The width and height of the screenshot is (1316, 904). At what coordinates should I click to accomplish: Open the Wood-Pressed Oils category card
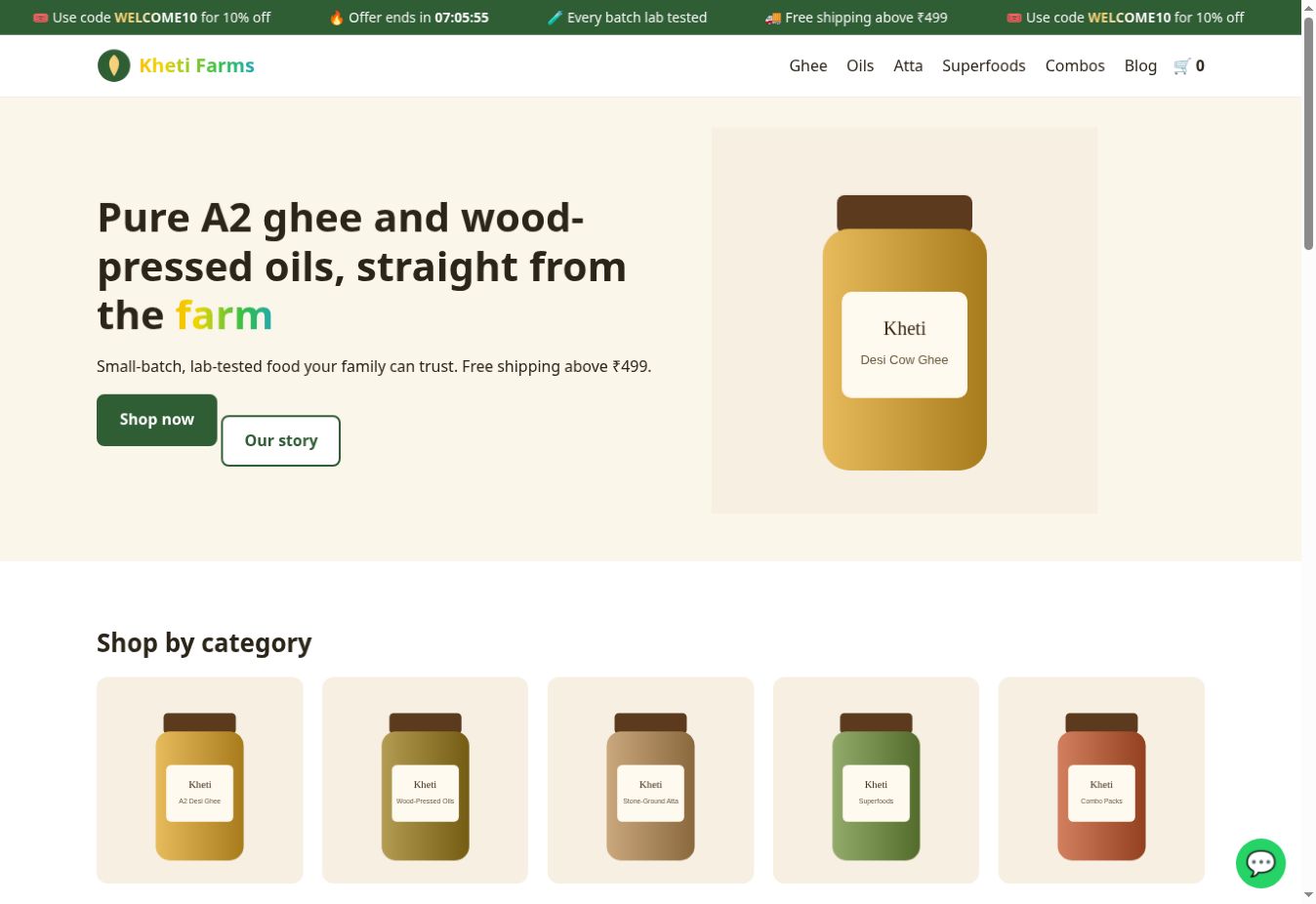point(426,780)
